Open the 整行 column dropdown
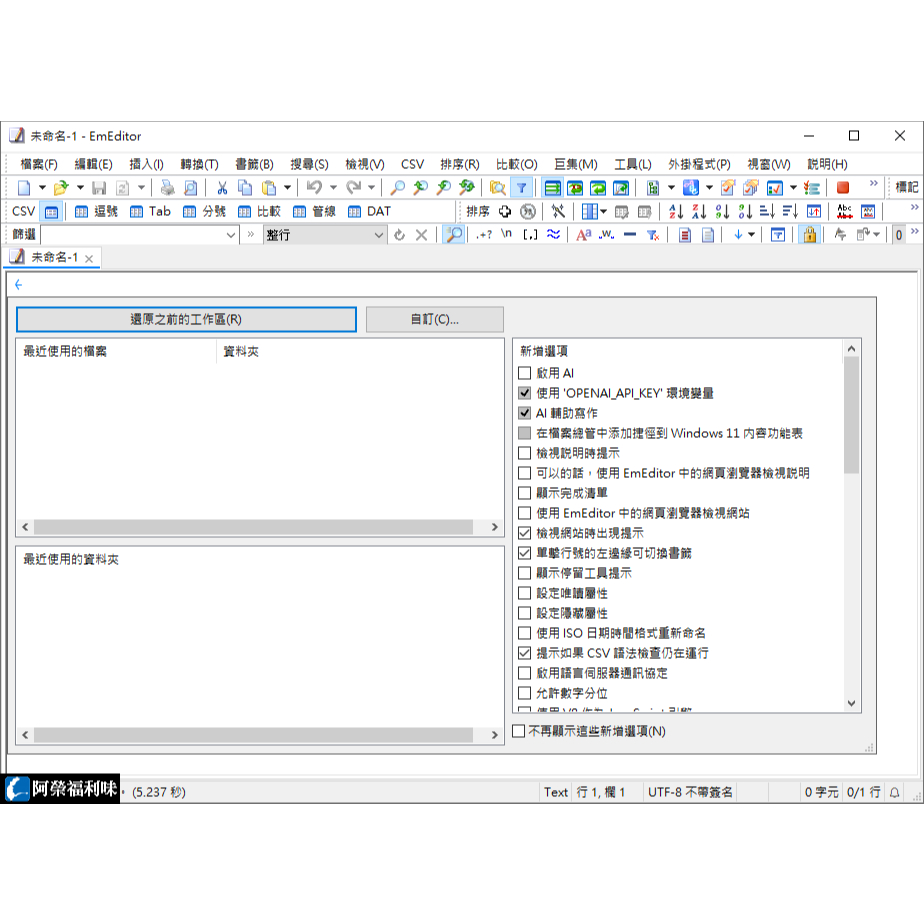Image resolution: width=924 pixels, height=924 pixels. (x=325, y=235)
